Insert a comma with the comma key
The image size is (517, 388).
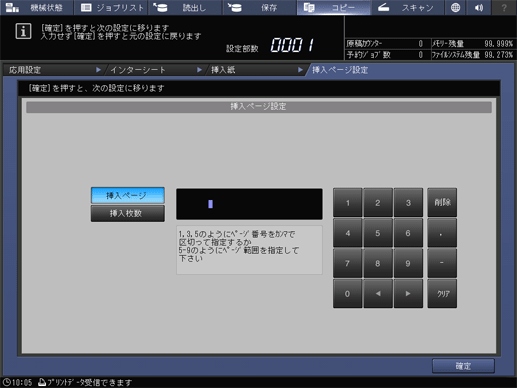[442, 233]
